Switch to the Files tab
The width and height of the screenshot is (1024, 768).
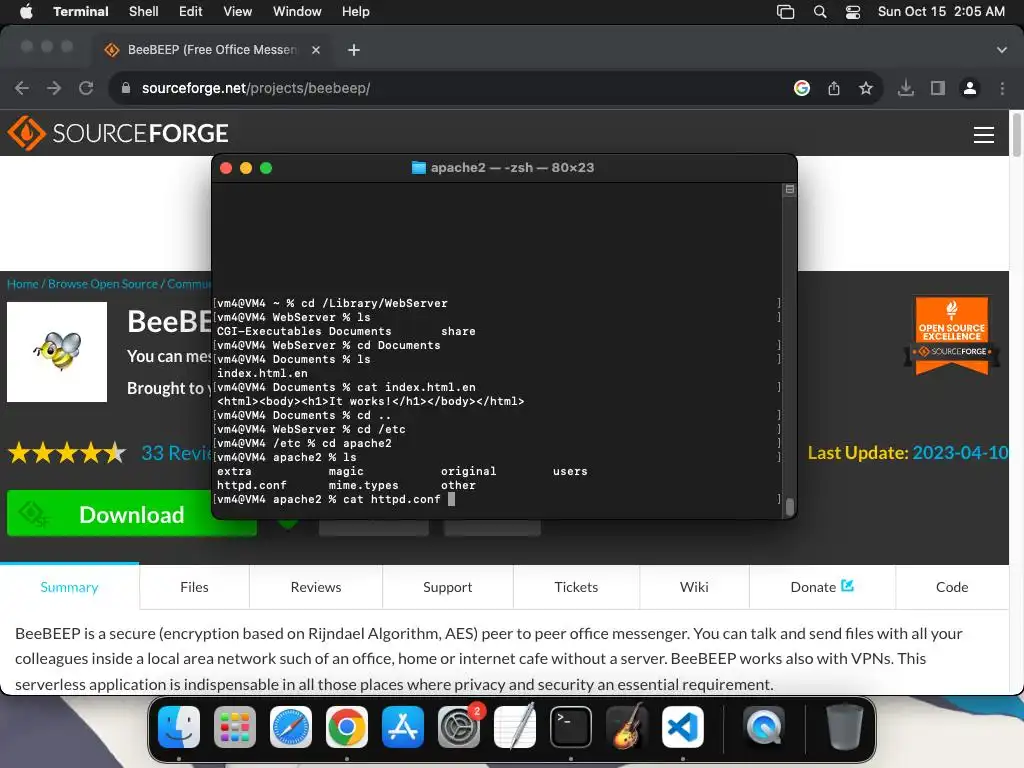194,587
